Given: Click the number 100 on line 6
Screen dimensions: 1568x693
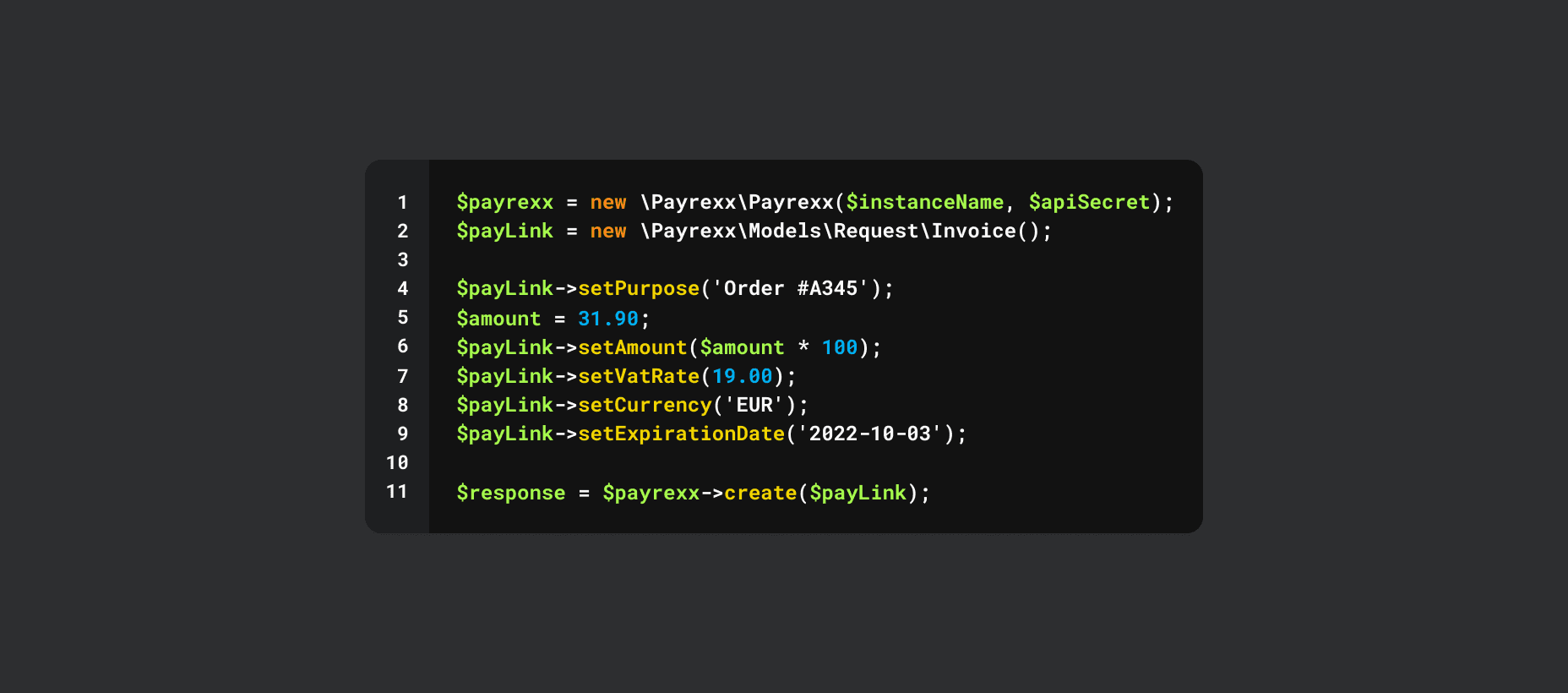Looking at the screenshot, I should pos(840,348).
